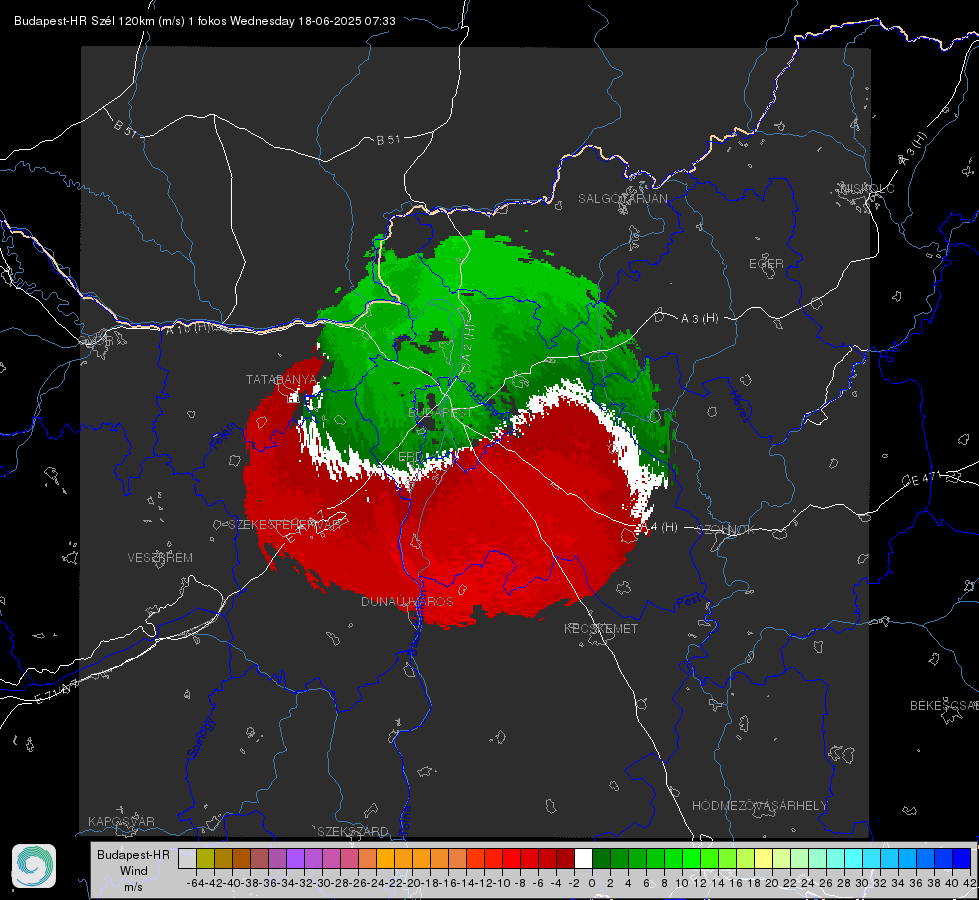Click the BEKESCSABA city label
The image size is (979, 900).
click(x=944, y=705)
